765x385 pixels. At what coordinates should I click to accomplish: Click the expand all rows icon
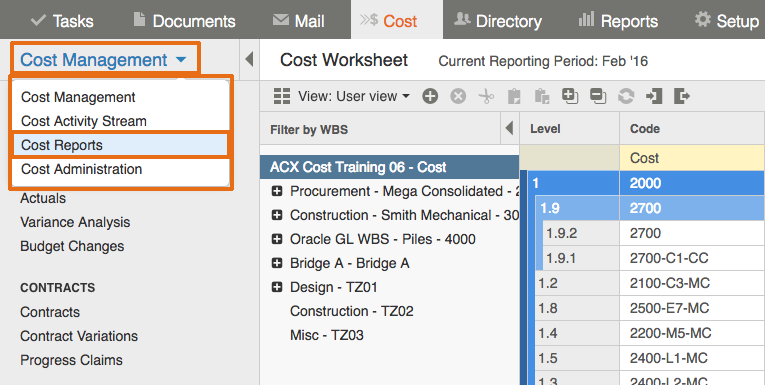[570, 96]
